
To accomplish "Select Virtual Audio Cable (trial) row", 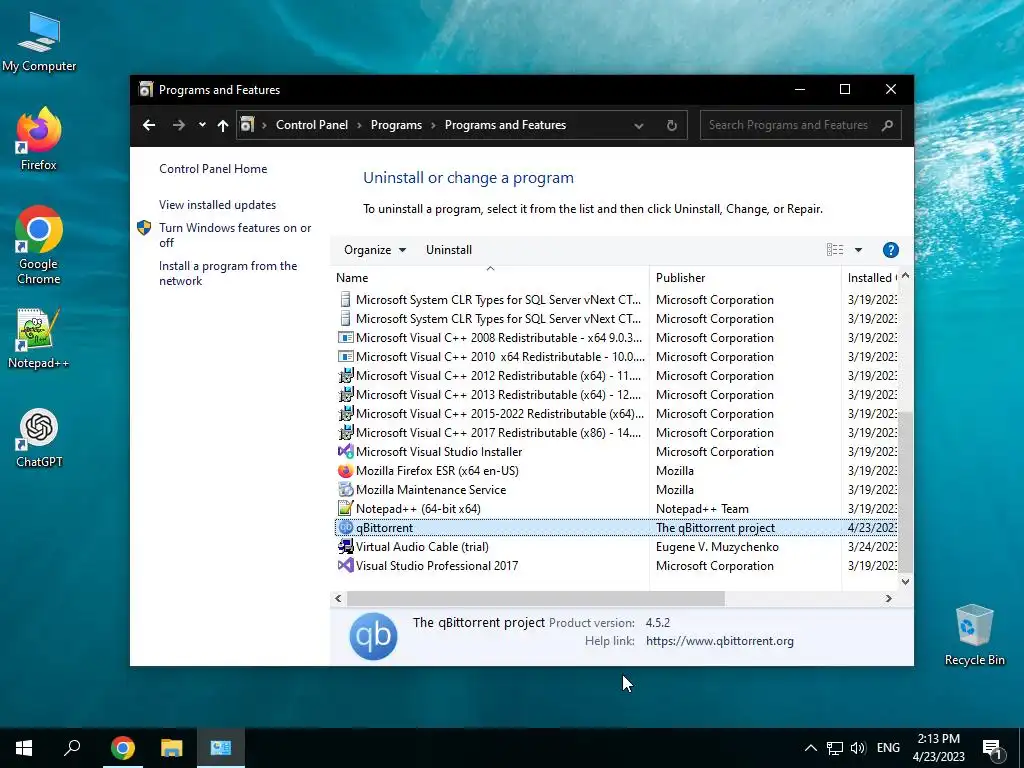I will pyautogui.click(x=616, y=547).
